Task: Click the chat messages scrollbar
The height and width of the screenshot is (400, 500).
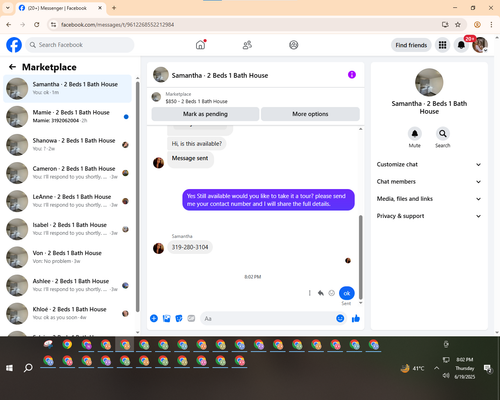Action: 360,257
